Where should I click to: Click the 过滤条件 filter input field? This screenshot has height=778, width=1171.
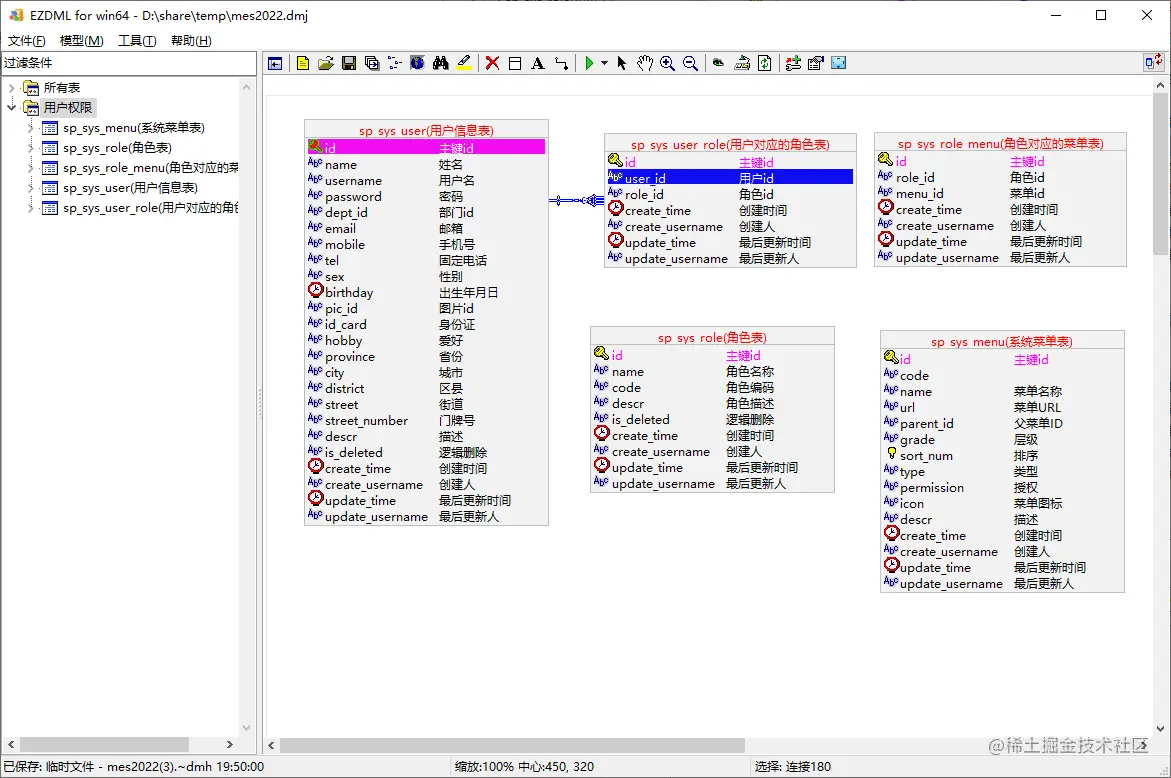128,63
